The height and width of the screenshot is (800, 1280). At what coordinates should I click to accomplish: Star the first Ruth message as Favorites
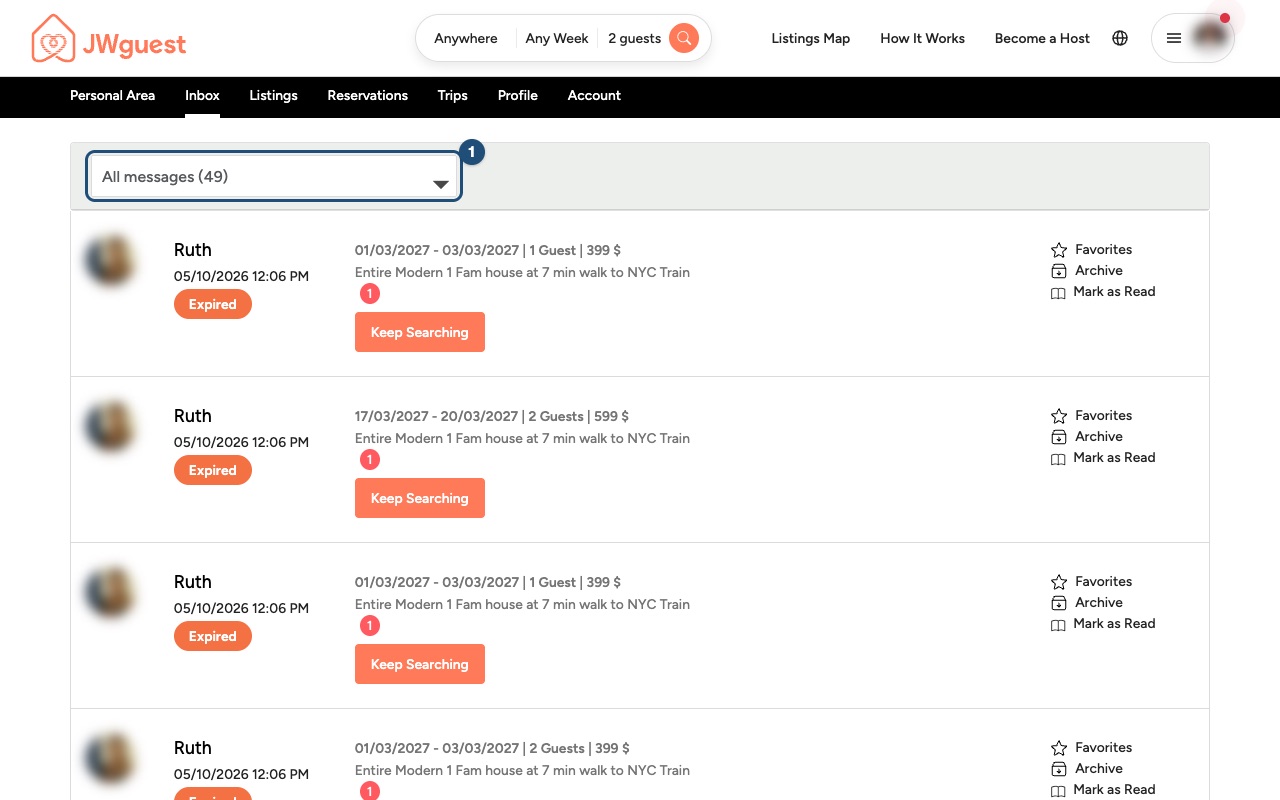[x=1092, y=250]
